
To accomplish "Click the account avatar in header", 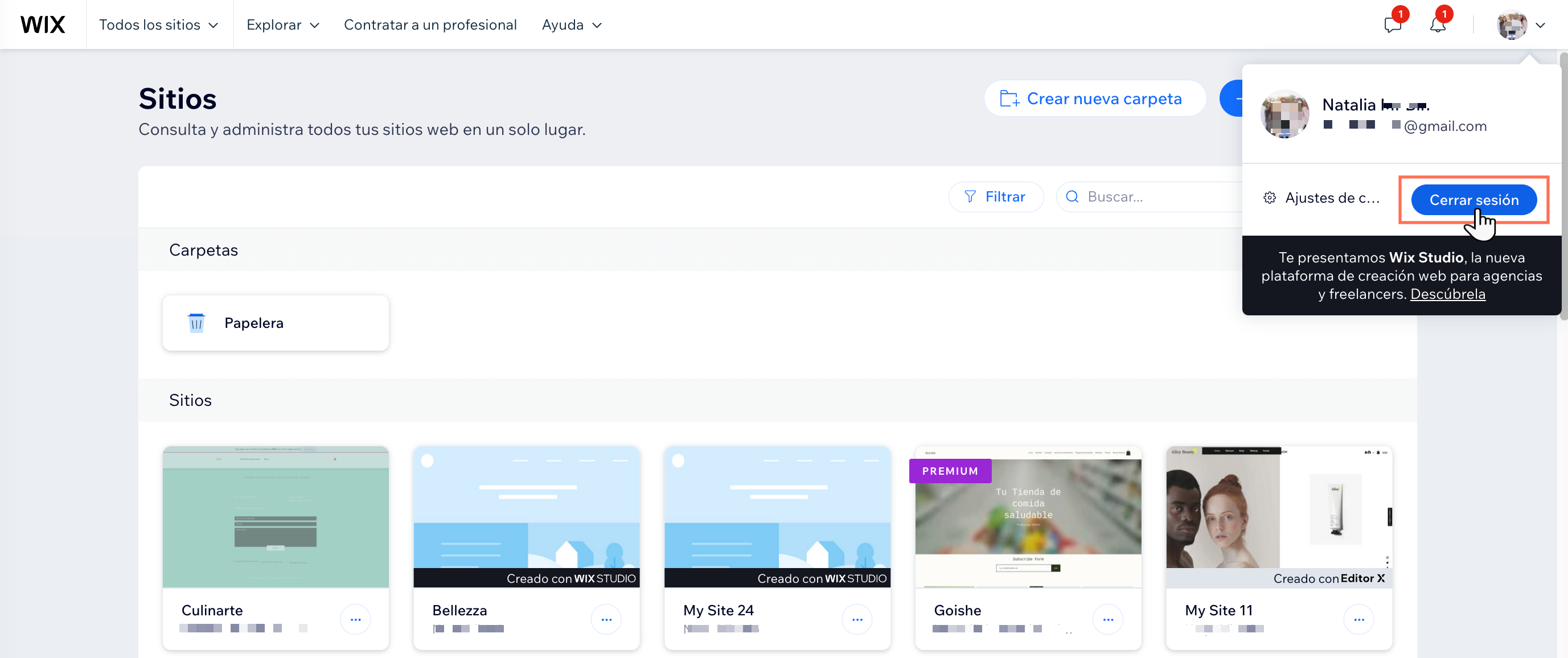I will pos(1512,25).
